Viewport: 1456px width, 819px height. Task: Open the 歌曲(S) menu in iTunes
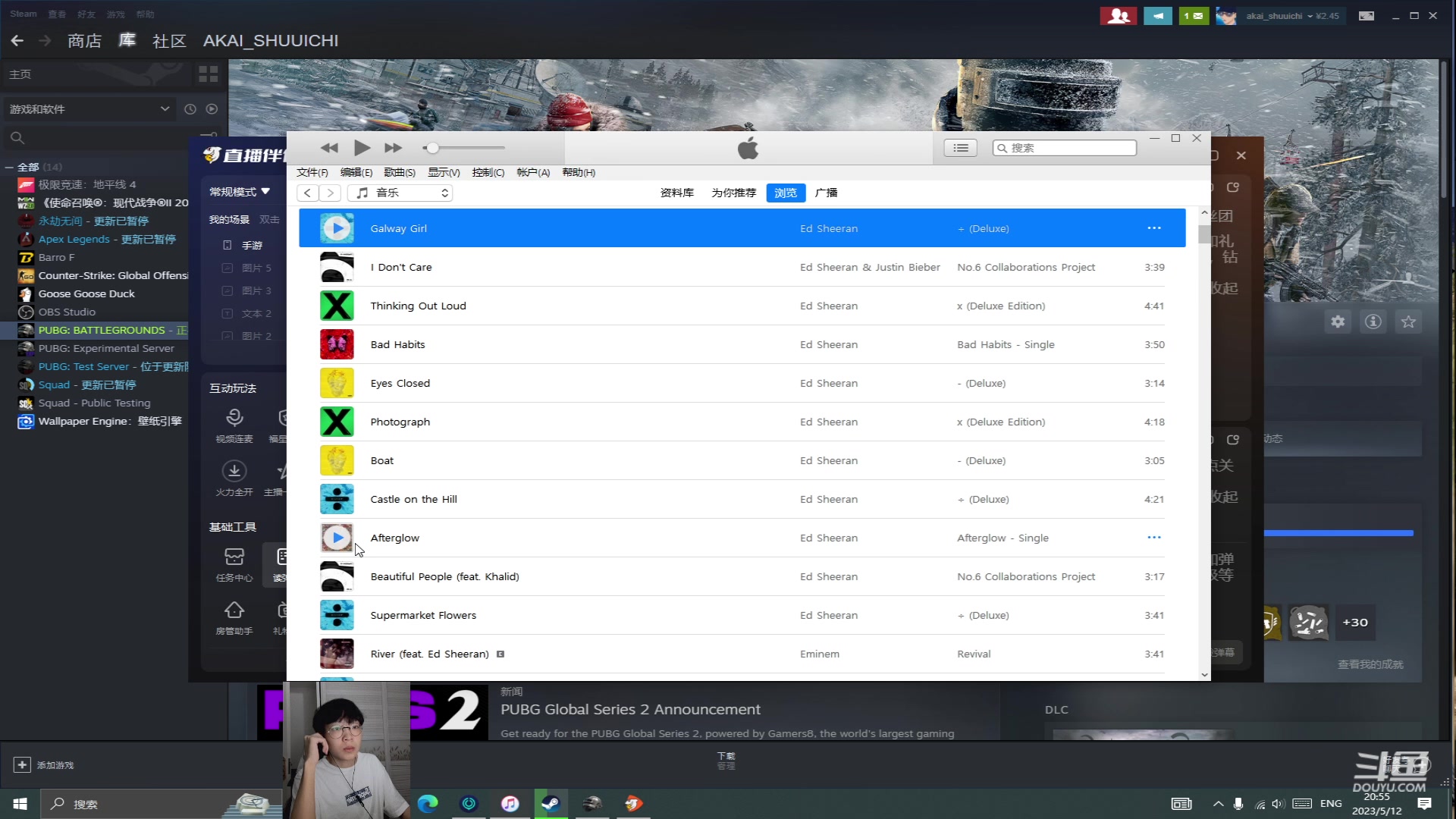[400, 173]
